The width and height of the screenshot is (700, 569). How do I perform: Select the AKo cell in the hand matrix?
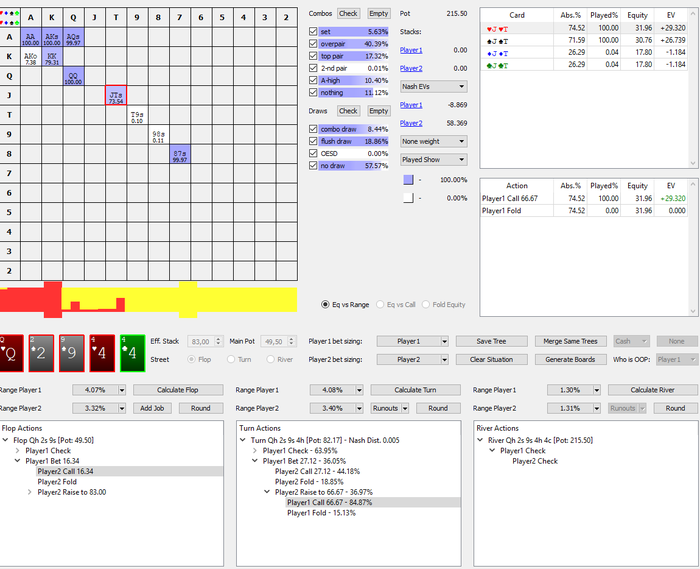tap(30, 57)
